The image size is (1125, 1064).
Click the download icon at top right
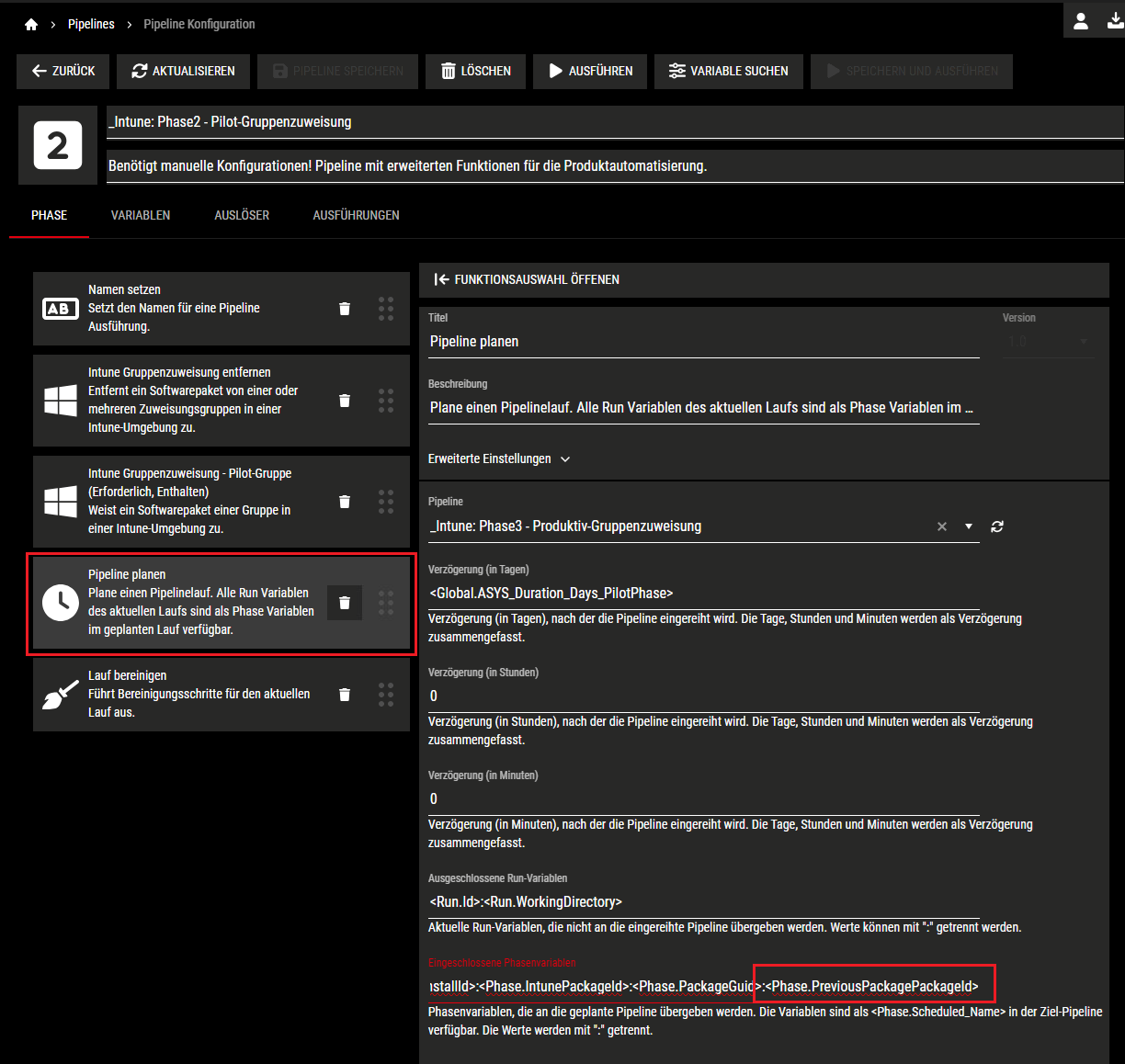pyautogui.click(x=1114, y=21)
